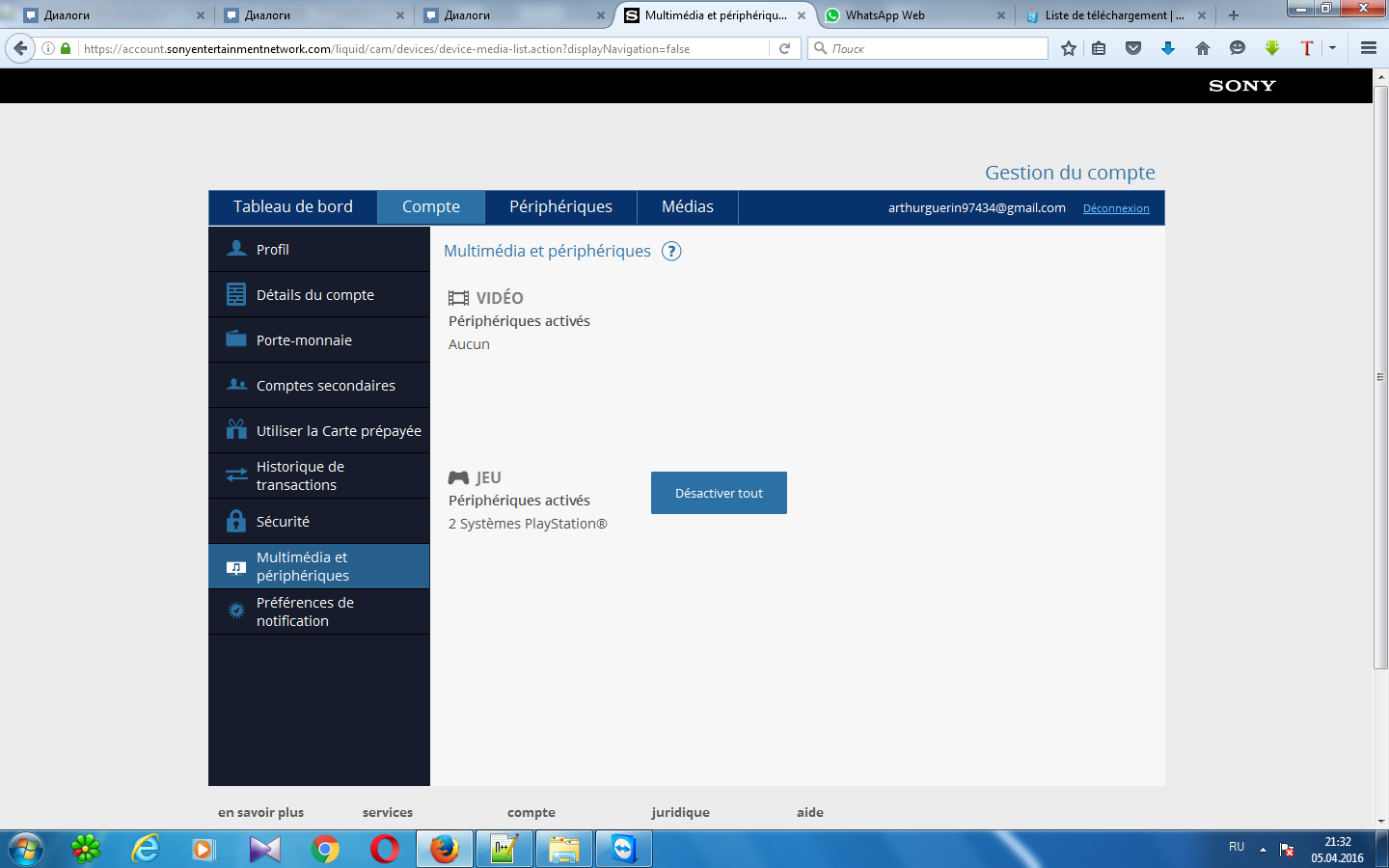Screen dimensions: 1389x868
Task: Click the Comptes secondaires people icon
Action: [236, 385]
